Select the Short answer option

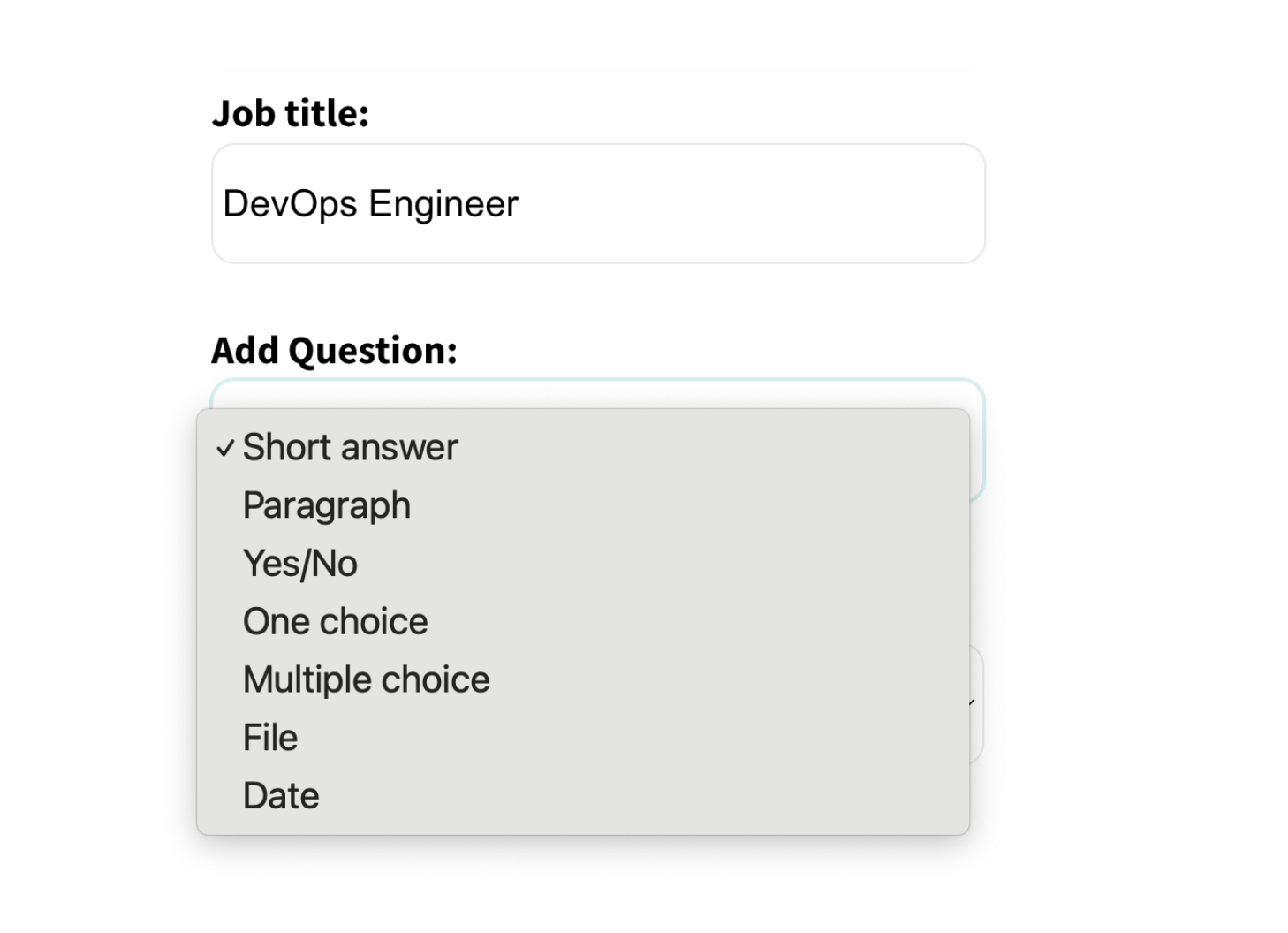tap(350, 448)
